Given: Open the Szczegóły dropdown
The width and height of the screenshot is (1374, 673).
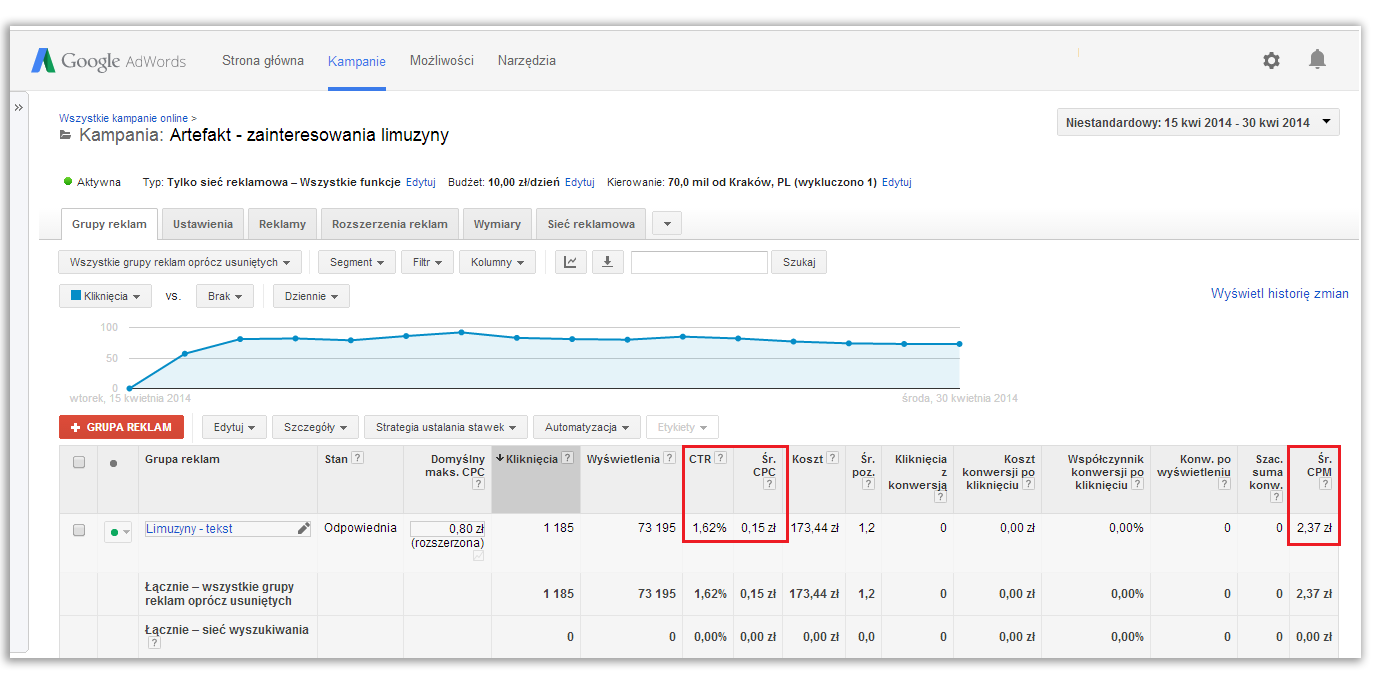Looking at the screenshot, I should [315, 427].
